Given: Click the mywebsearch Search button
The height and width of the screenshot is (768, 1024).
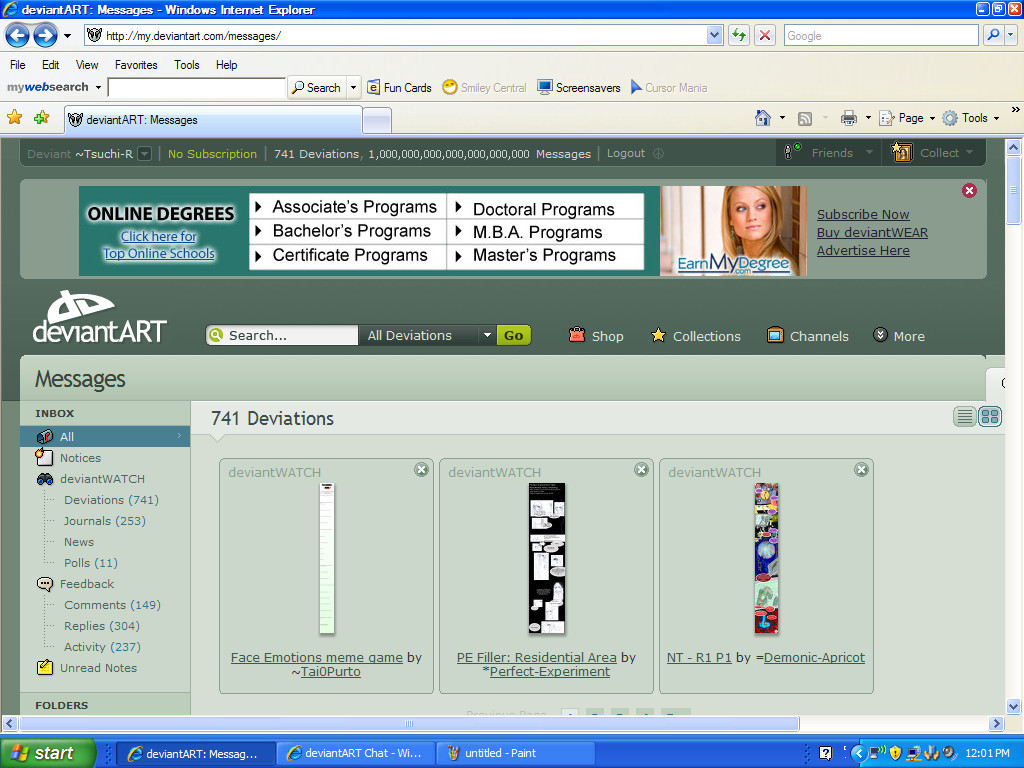Looking at the screenshot, I should 317,87.
